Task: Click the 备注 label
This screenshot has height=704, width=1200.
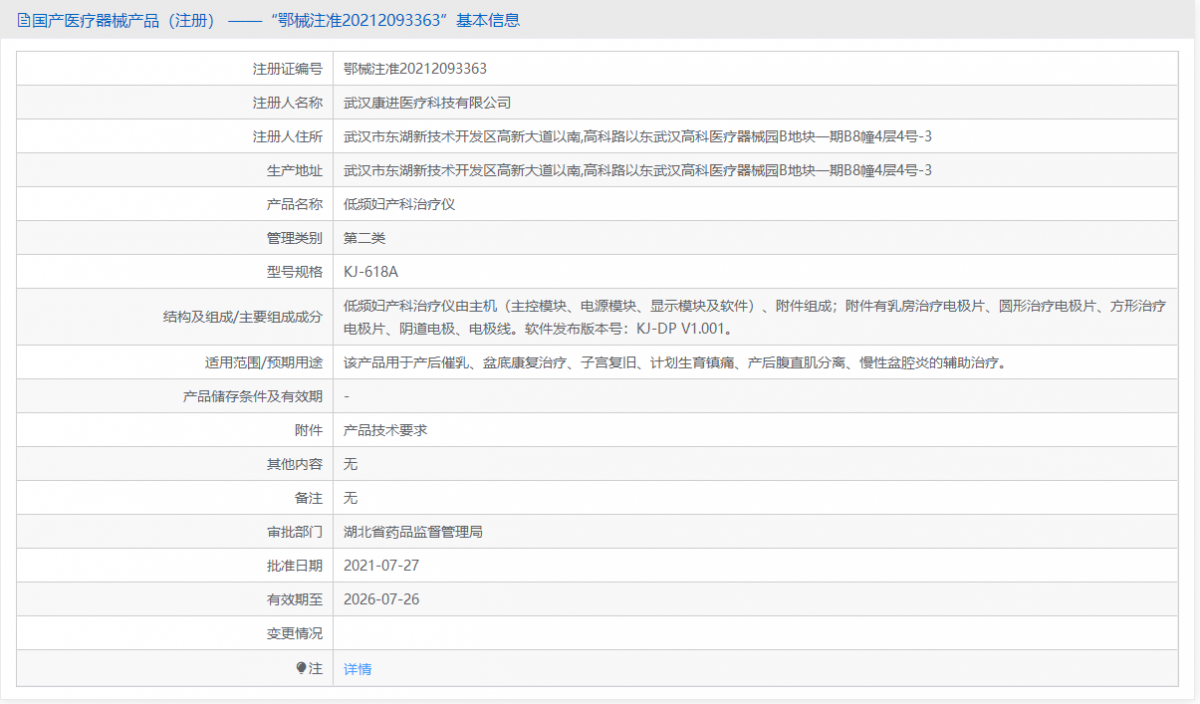Action: (309, 498)
